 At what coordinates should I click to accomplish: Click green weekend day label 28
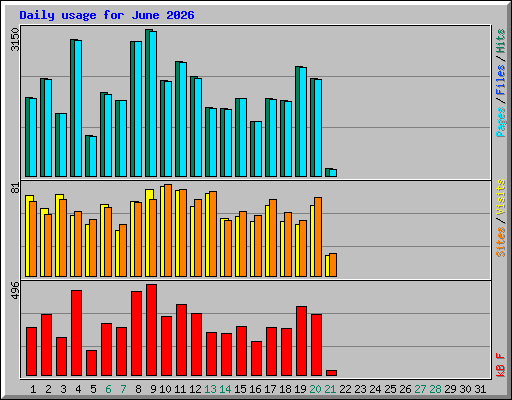point(435,389)
